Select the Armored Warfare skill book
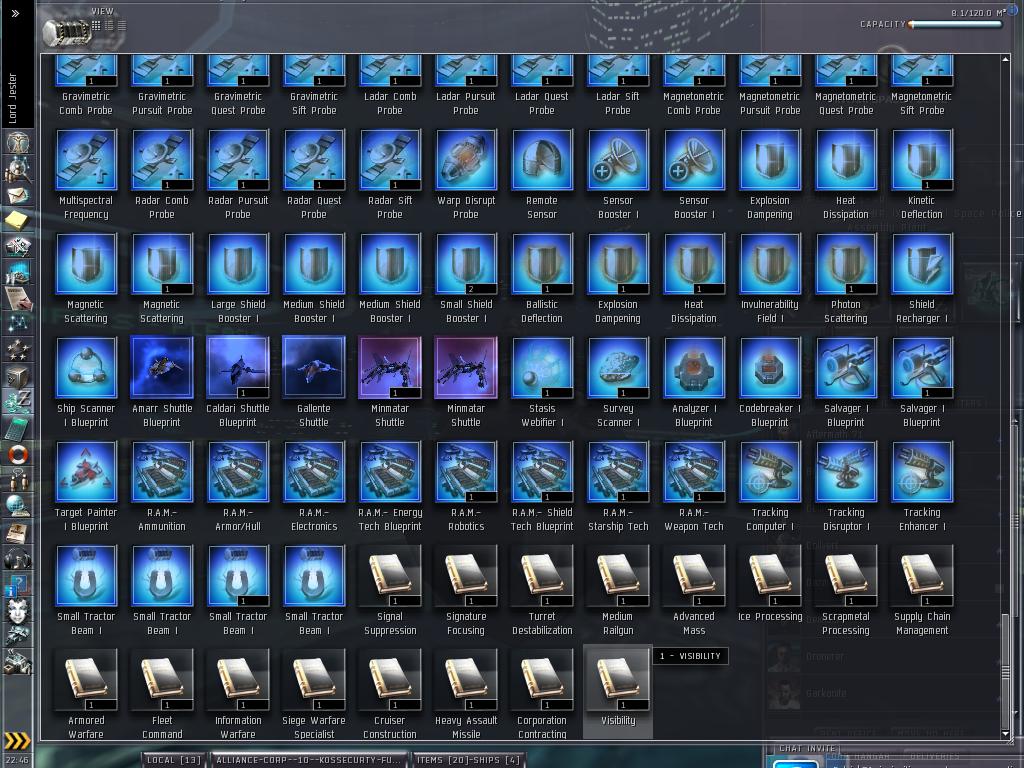The image size is (1024, 768). [x=86, y=694]
